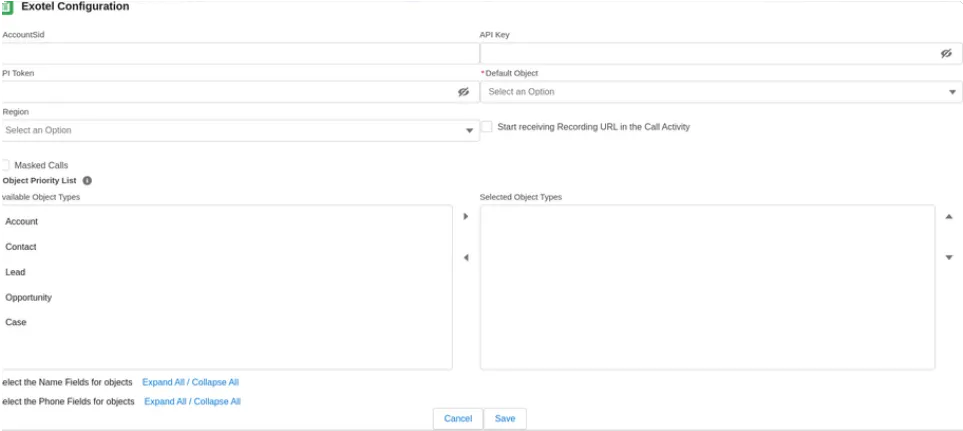Reveal the API Token with eye icon
Viewport: 963px width, 431px height.
(x=463, y=91)
